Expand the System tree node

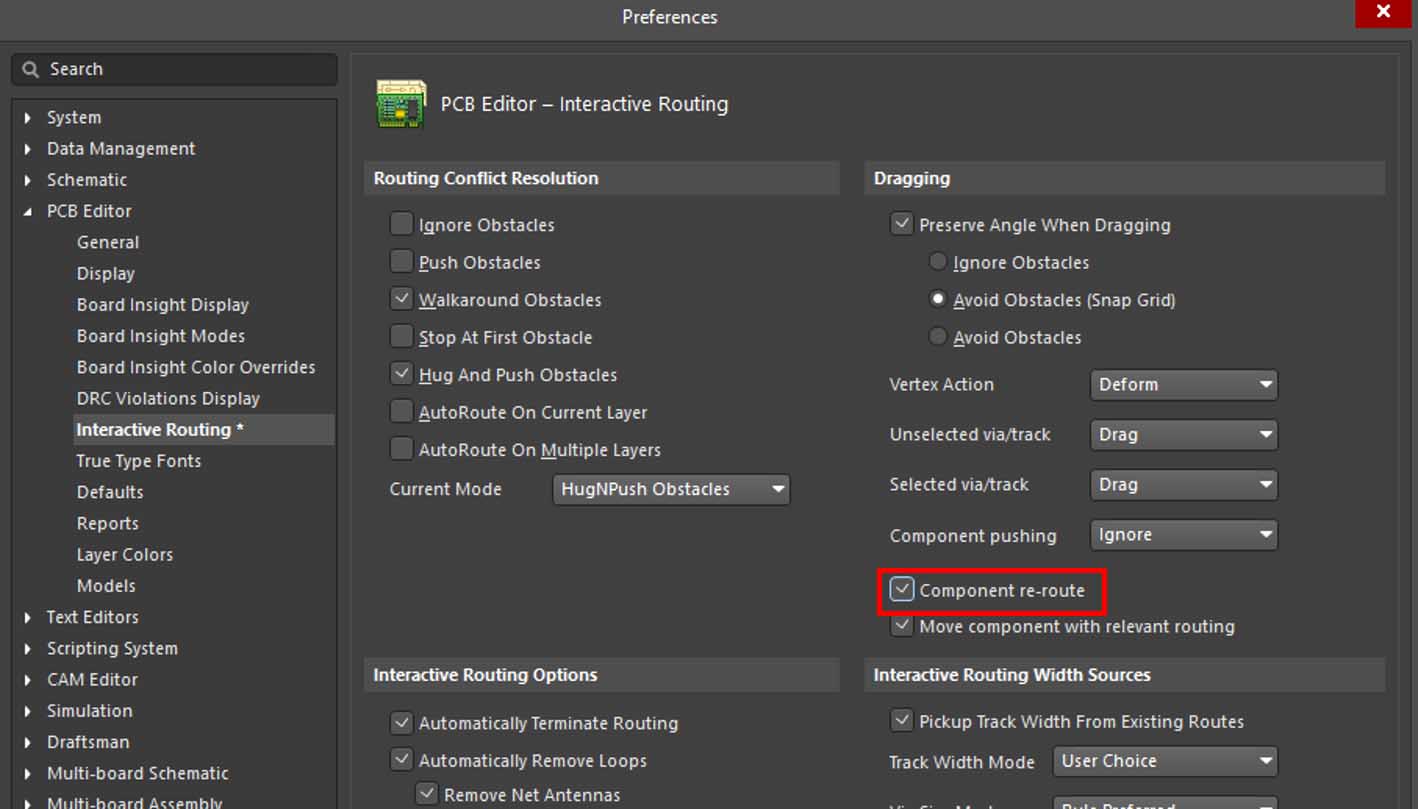(28, 118)
